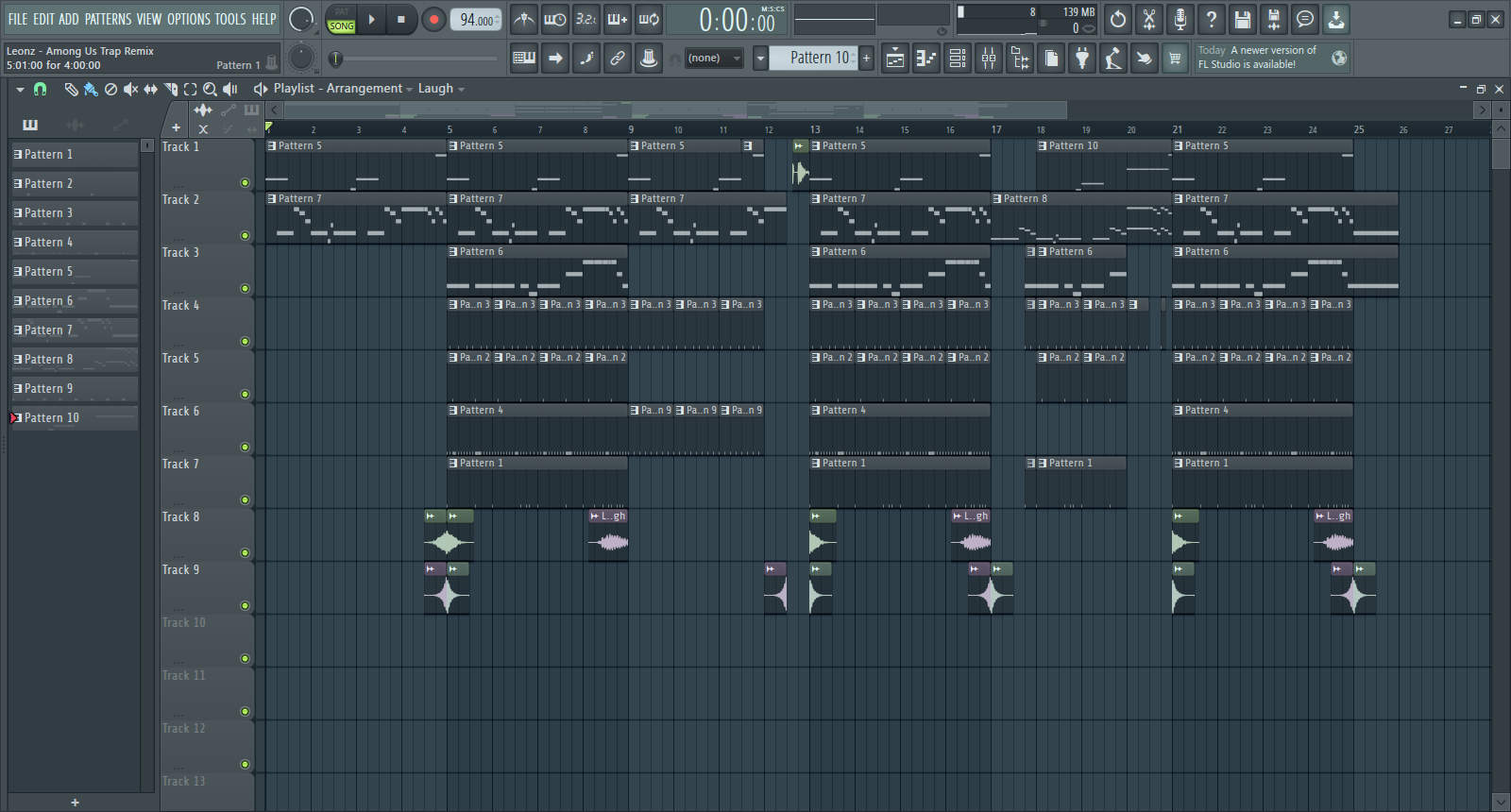Toggle the recording countdown icon
Screen dimensions: 1511x812
coord(586,19)
